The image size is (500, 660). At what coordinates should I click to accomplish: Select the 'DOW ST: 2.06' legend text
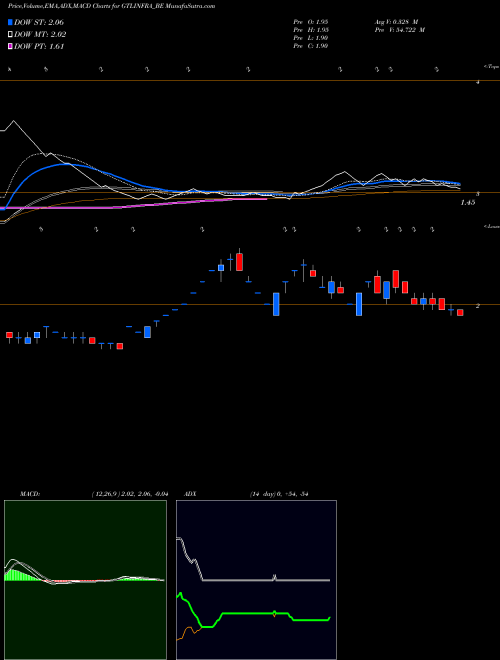click(x=39, y=22)
